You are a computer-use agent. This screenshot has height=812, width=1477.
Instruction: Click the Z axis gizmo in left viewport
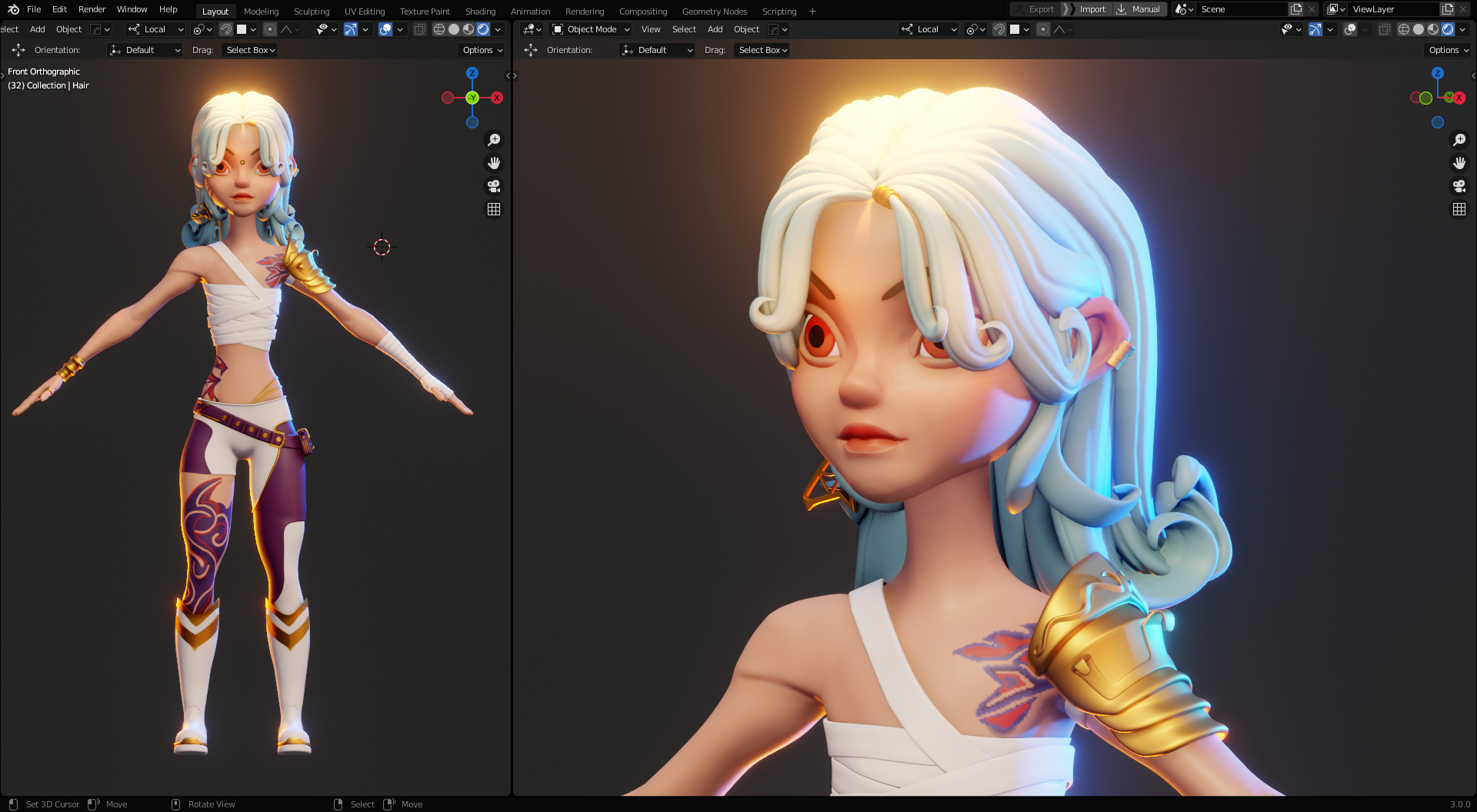[x=472, y=73]
